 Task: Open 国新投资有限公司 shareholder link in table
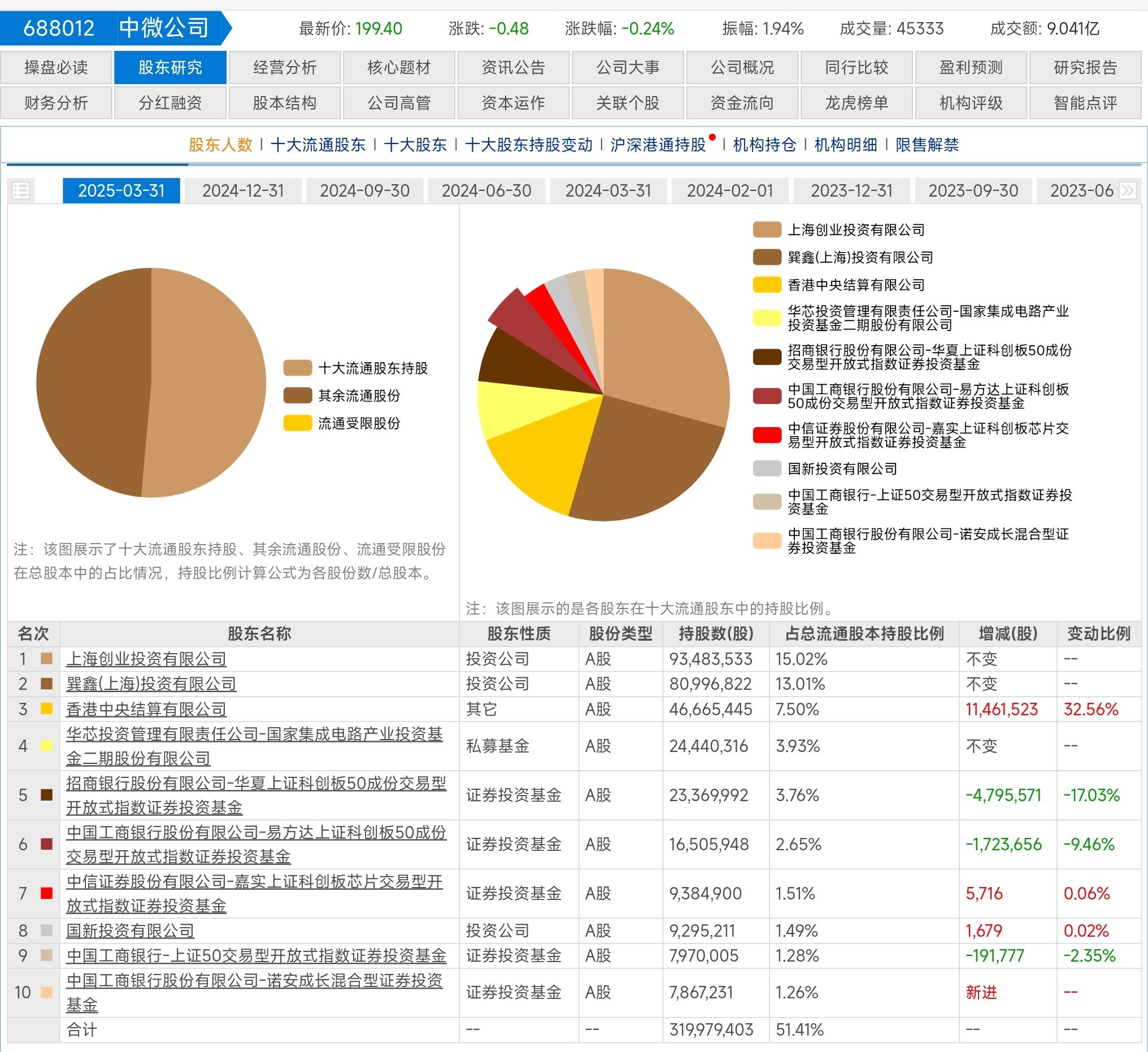(x=131, y=931)
